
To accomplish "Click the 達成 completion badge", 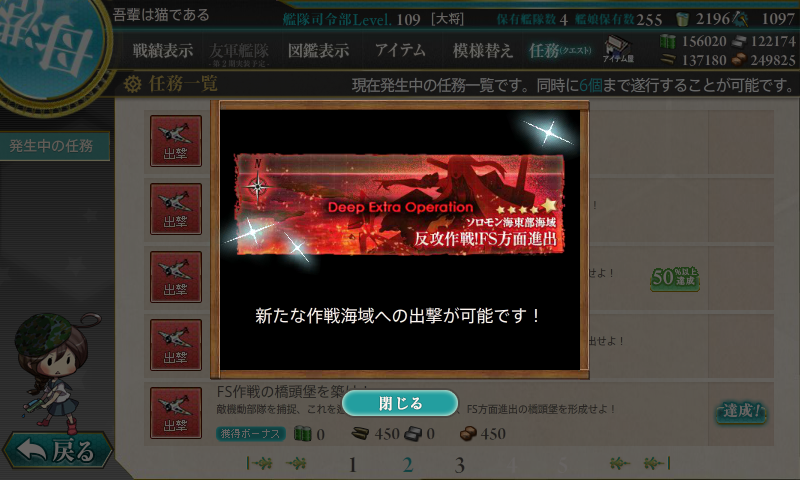I will [x=741, y=411].
